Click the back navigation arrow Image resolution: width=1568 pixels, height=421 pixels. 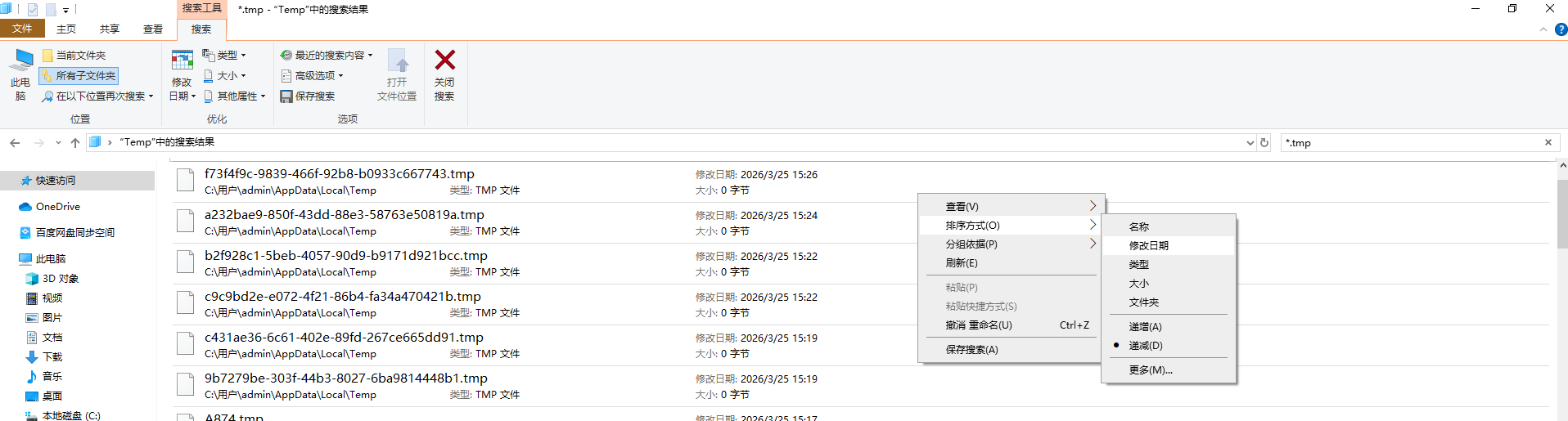15,142
